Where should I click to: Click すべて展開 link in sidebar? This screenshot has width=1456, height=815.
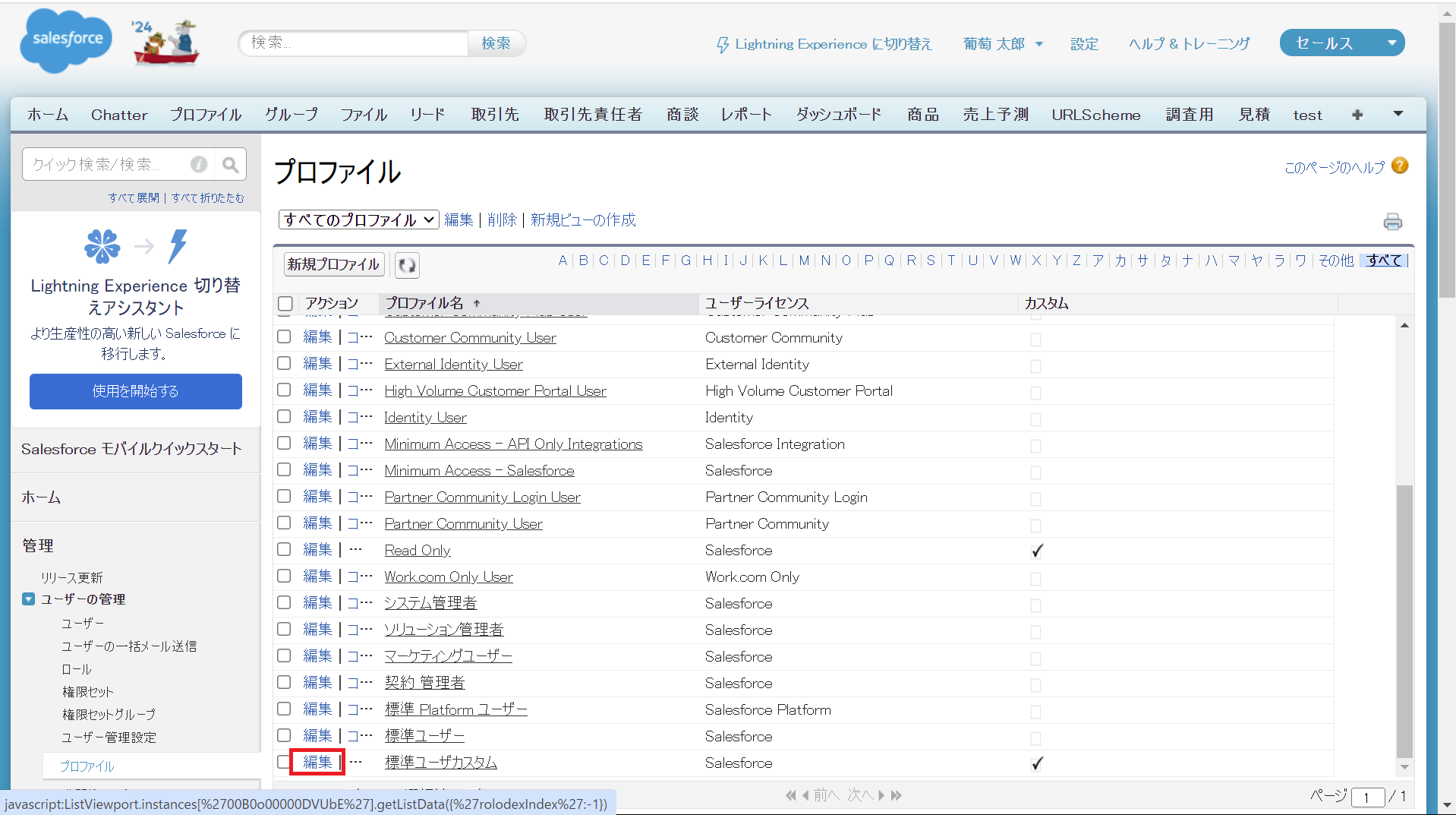134,197
